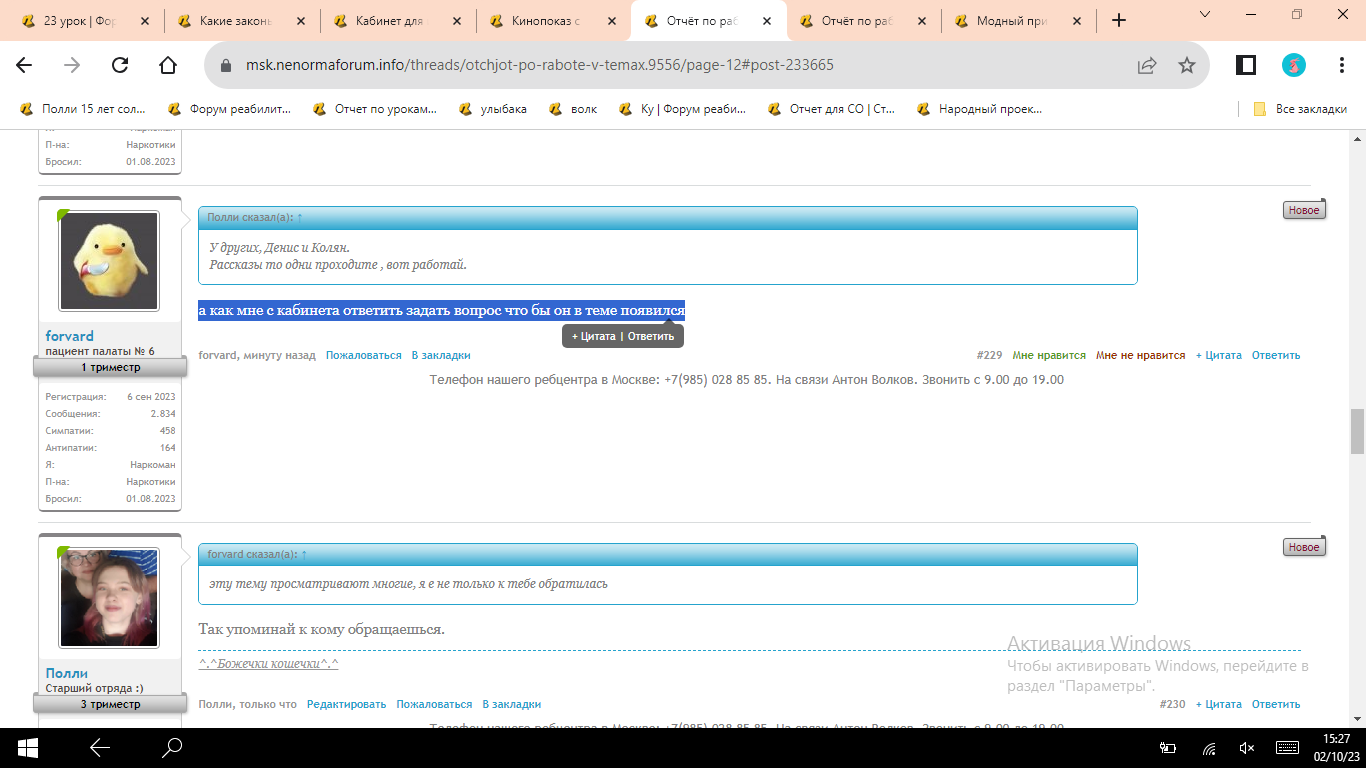Viewport: 1366px width, 768px height.
Task: Open the Полли username profile link
Action: click(67, 673)
